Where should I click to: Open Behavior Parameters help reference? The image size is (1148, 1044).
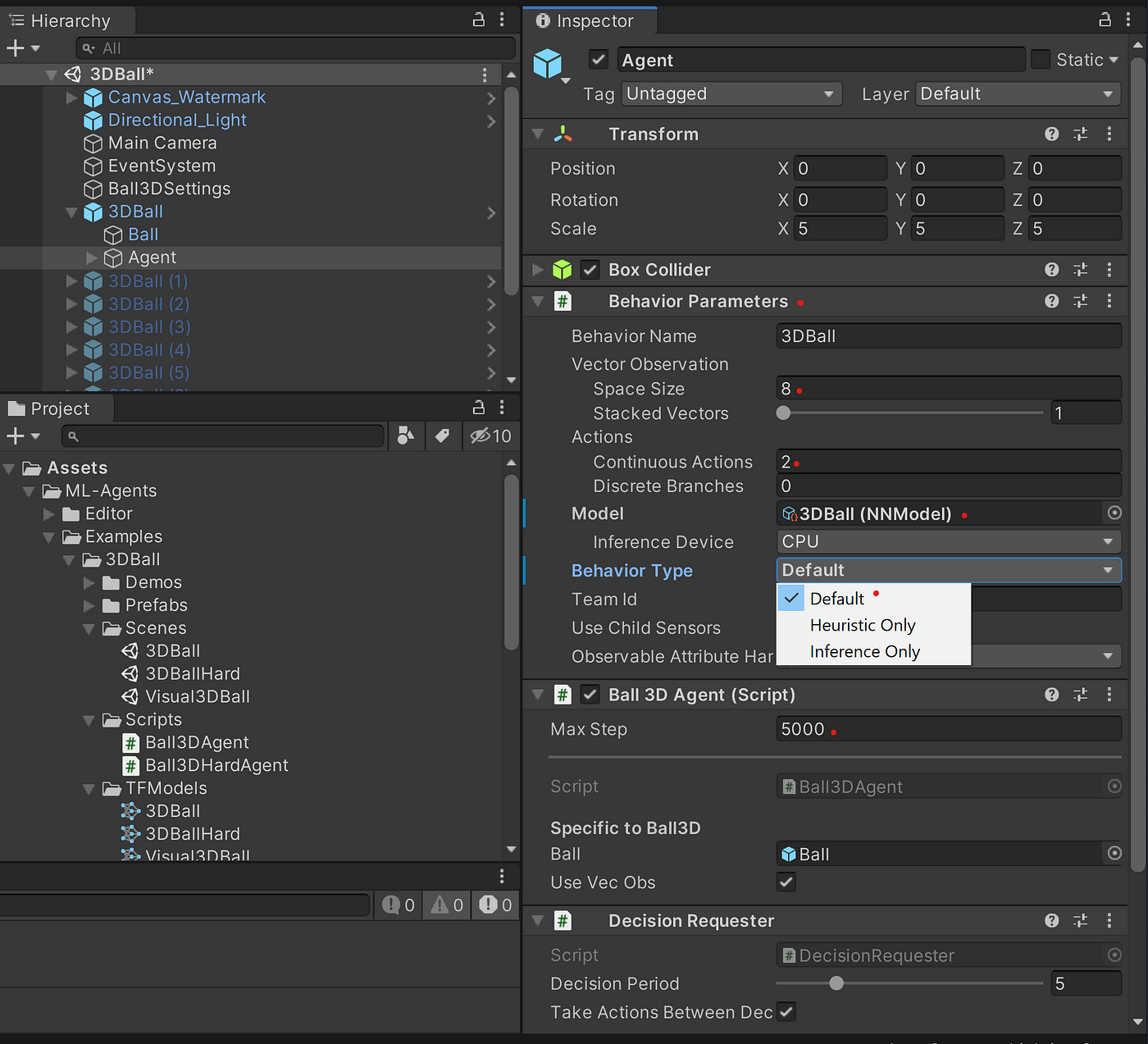click(x=1052, y=301)
